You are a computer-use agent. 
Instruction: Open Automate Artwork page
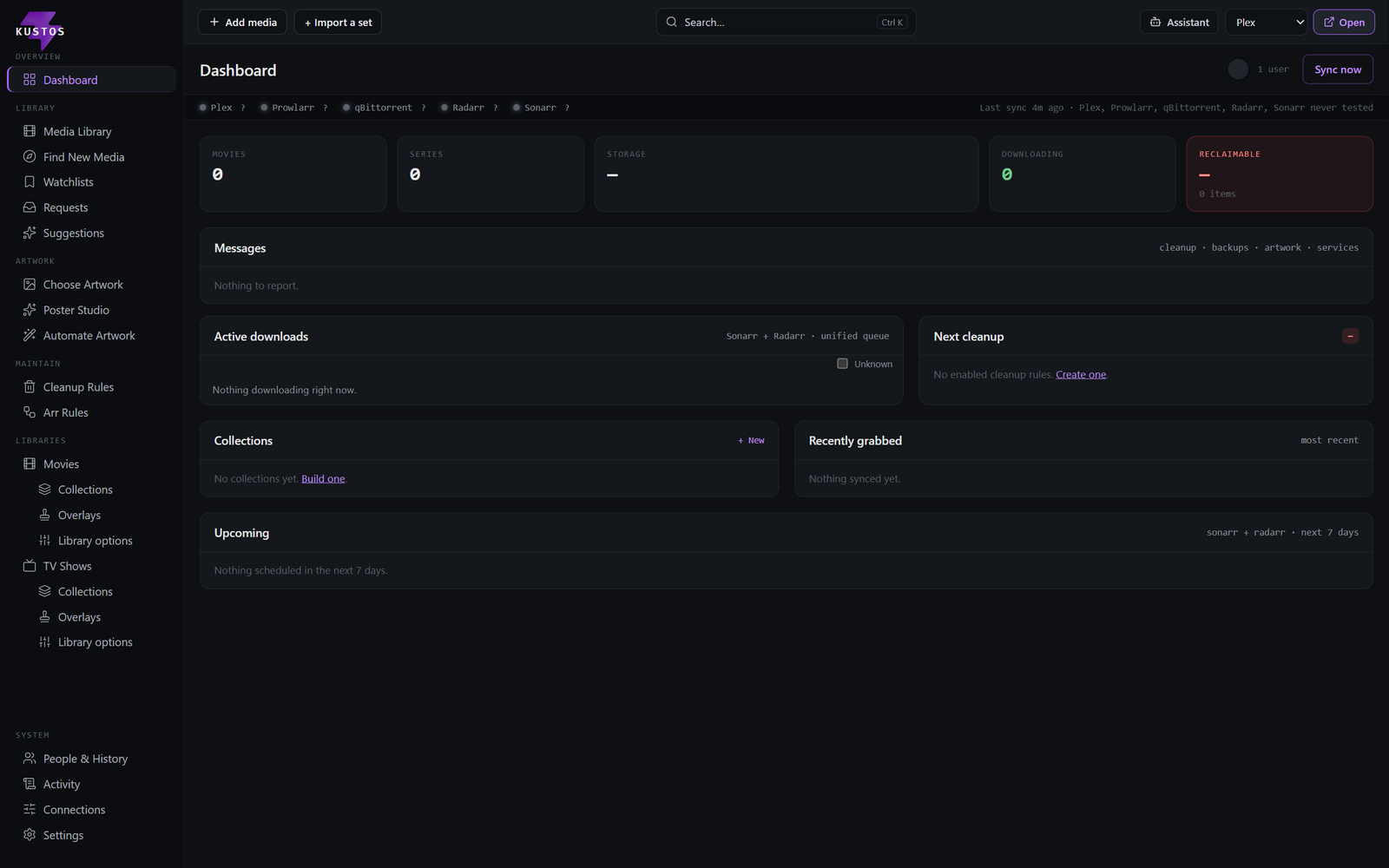point(91,336)
